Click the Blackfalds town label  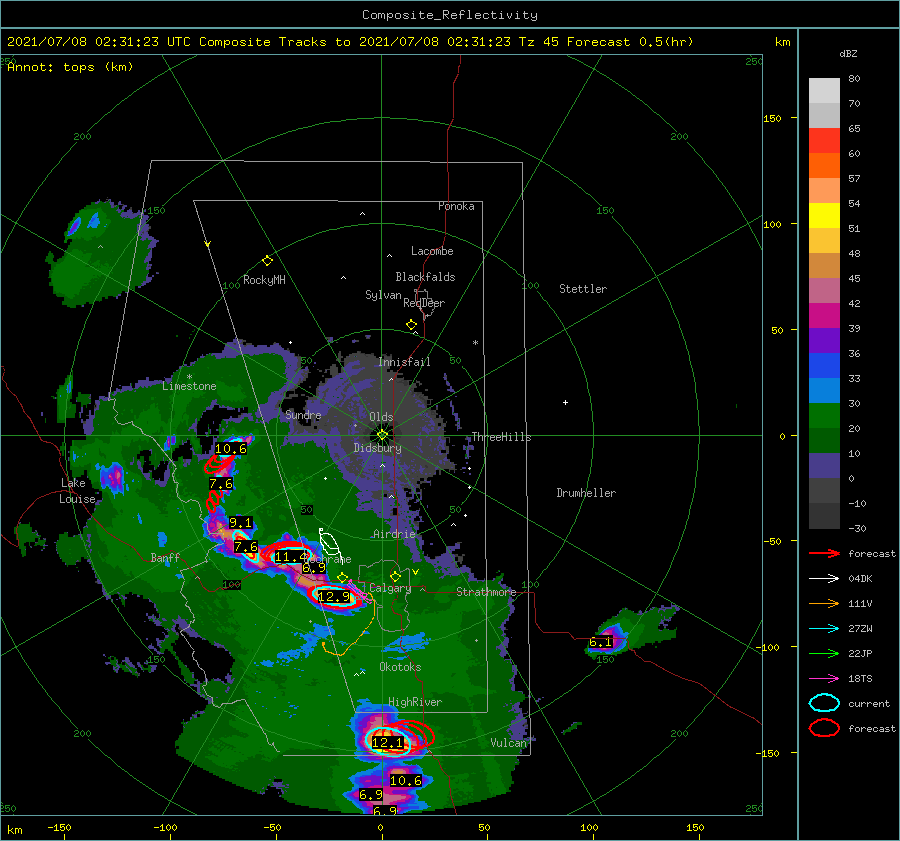425,277
